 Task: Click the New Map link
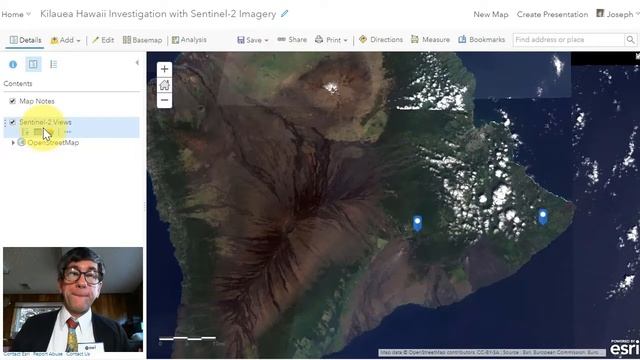491,14
